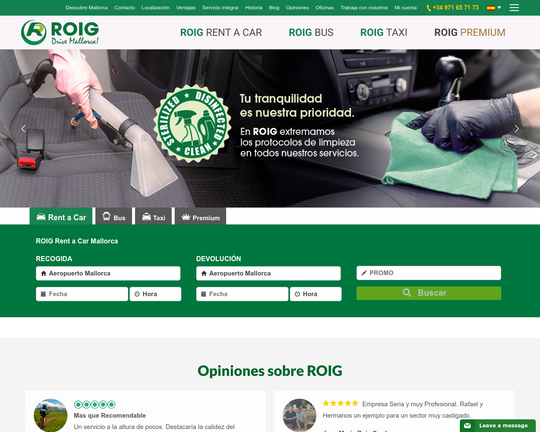The width and height of the screenshot is (540, 432).
Task: Open Servicio integral page
Action: 220,8
